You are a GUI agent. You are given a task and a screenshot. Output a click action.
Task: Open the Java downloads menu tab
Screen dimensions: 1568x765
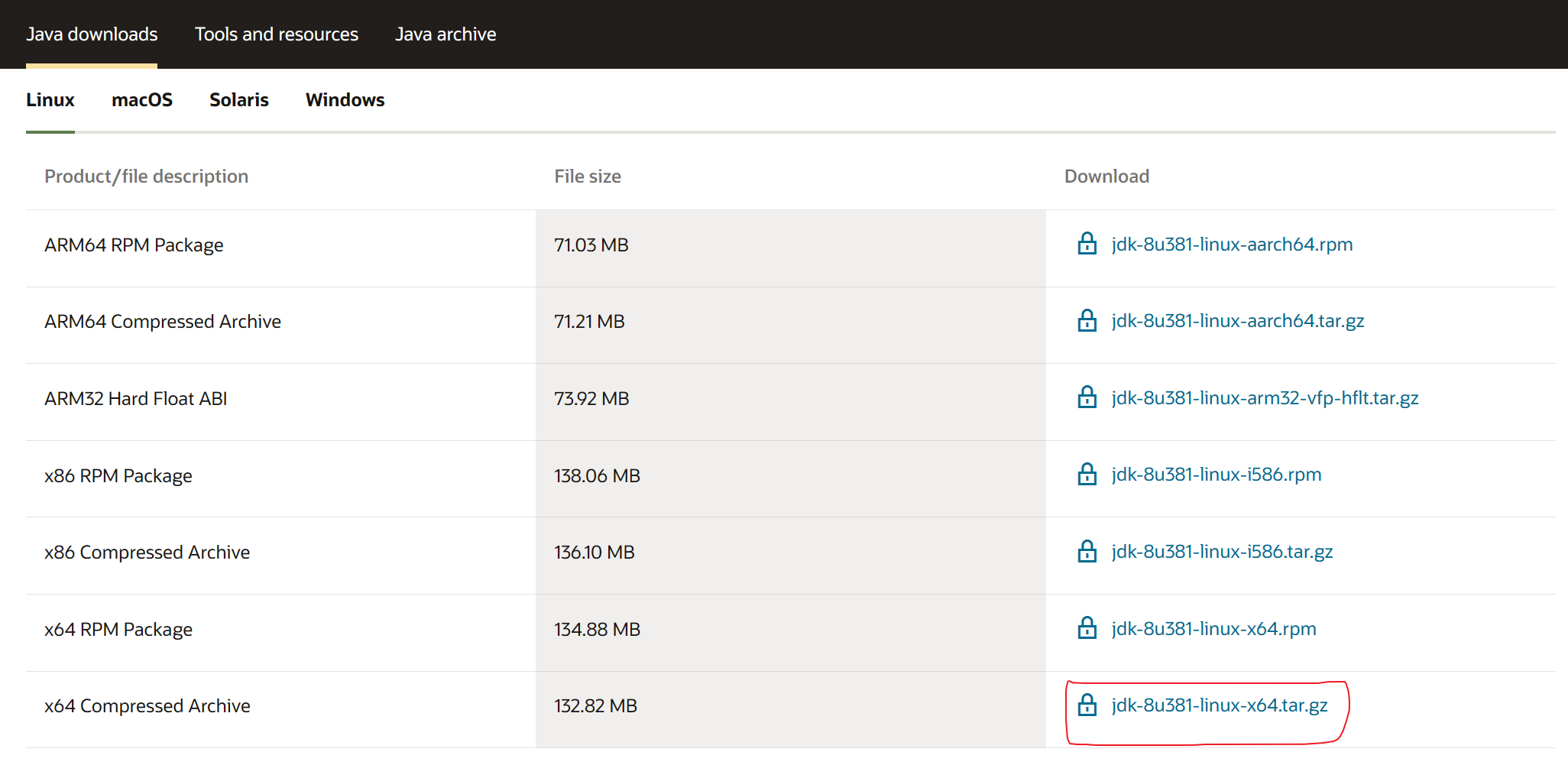[92, 34]
